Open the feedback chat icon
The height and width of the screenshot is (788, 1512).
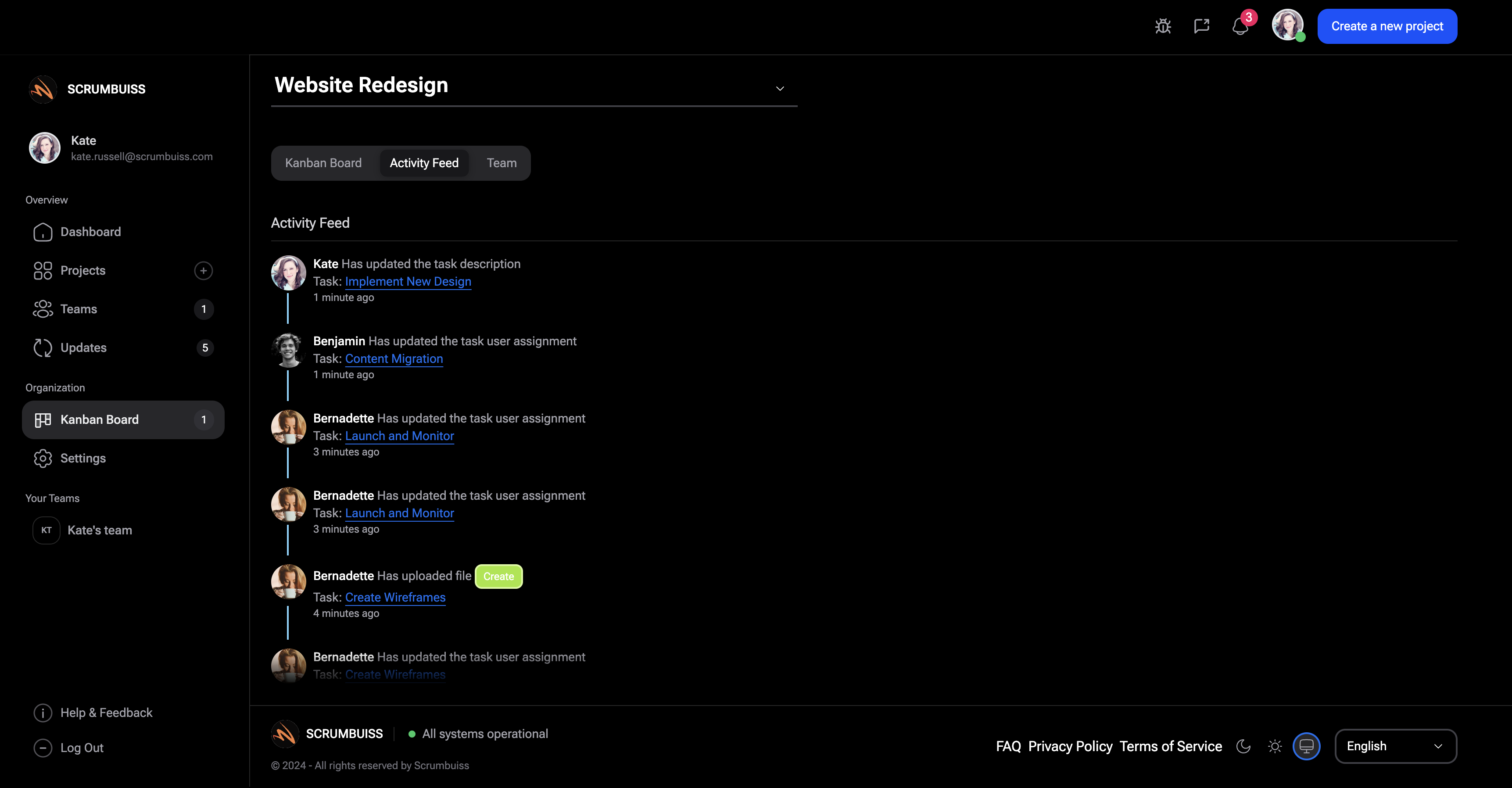pyautogui.click(x=1201, y=26)
